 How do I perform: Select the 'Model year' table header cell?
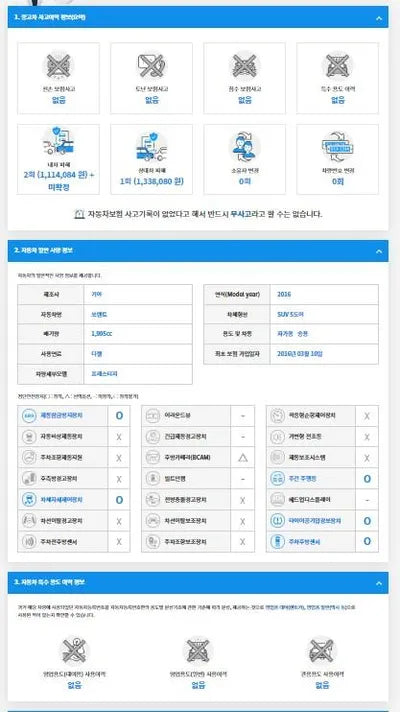(237, 294)
